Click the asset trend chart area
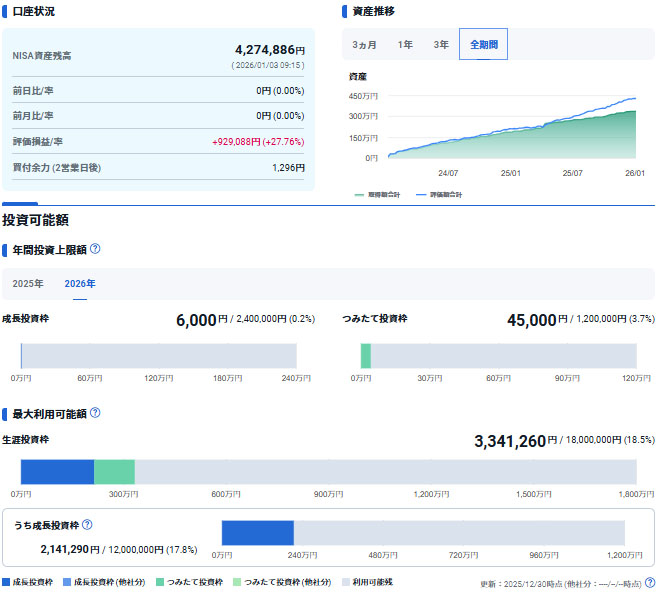The width and height of the screenshot is (658, 594). 510,125
